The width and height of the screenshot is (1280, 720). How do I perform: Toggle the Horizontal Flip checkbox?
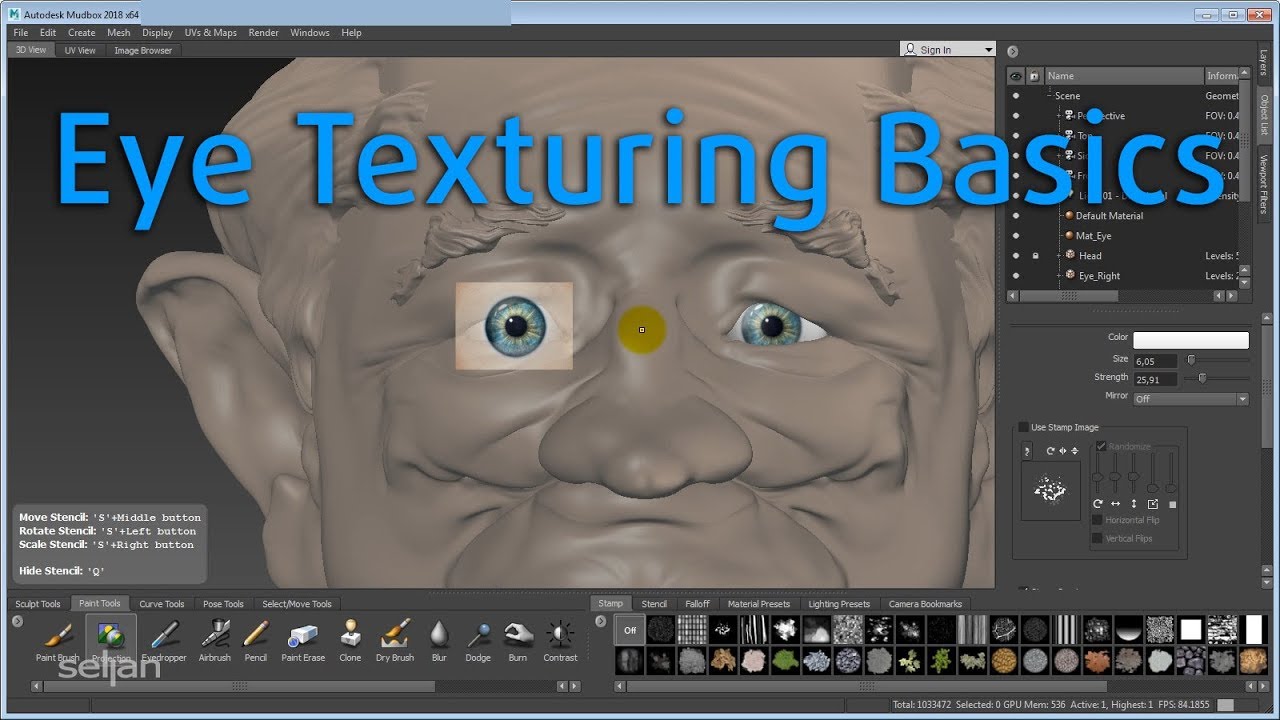click(x=1097, y=520)
